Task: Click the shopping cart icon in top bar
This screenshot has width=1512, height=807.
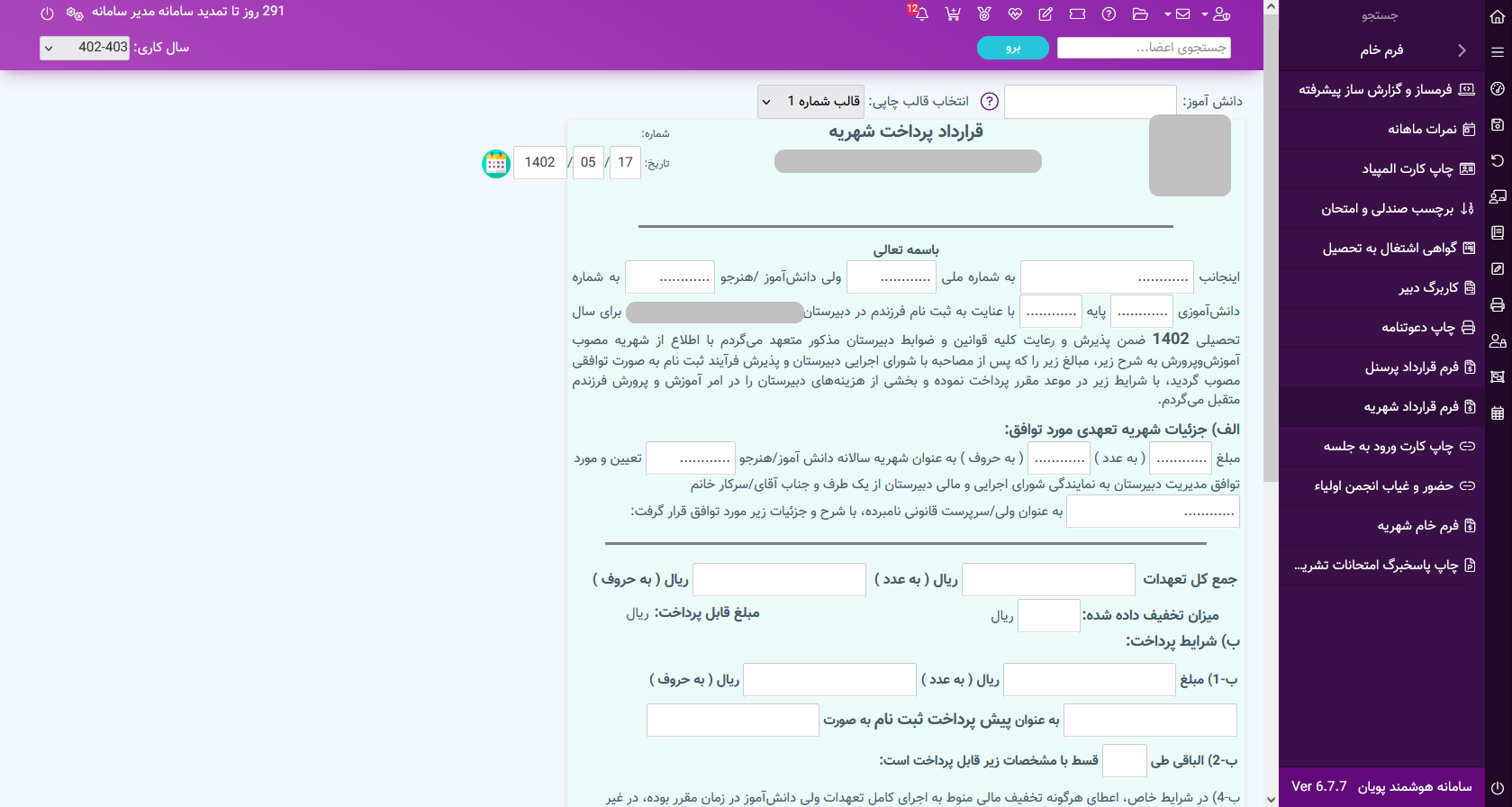Action: point(953,14)
